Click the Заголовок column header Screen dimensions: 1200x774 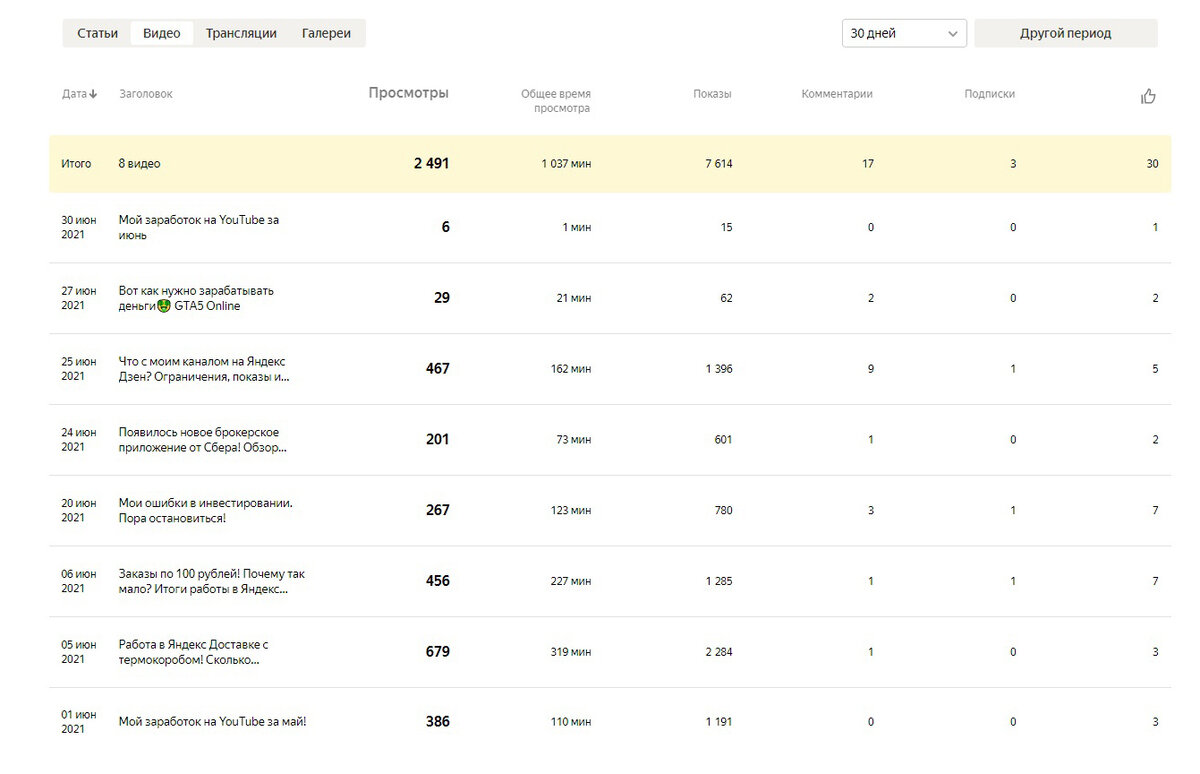pos(146,94)
